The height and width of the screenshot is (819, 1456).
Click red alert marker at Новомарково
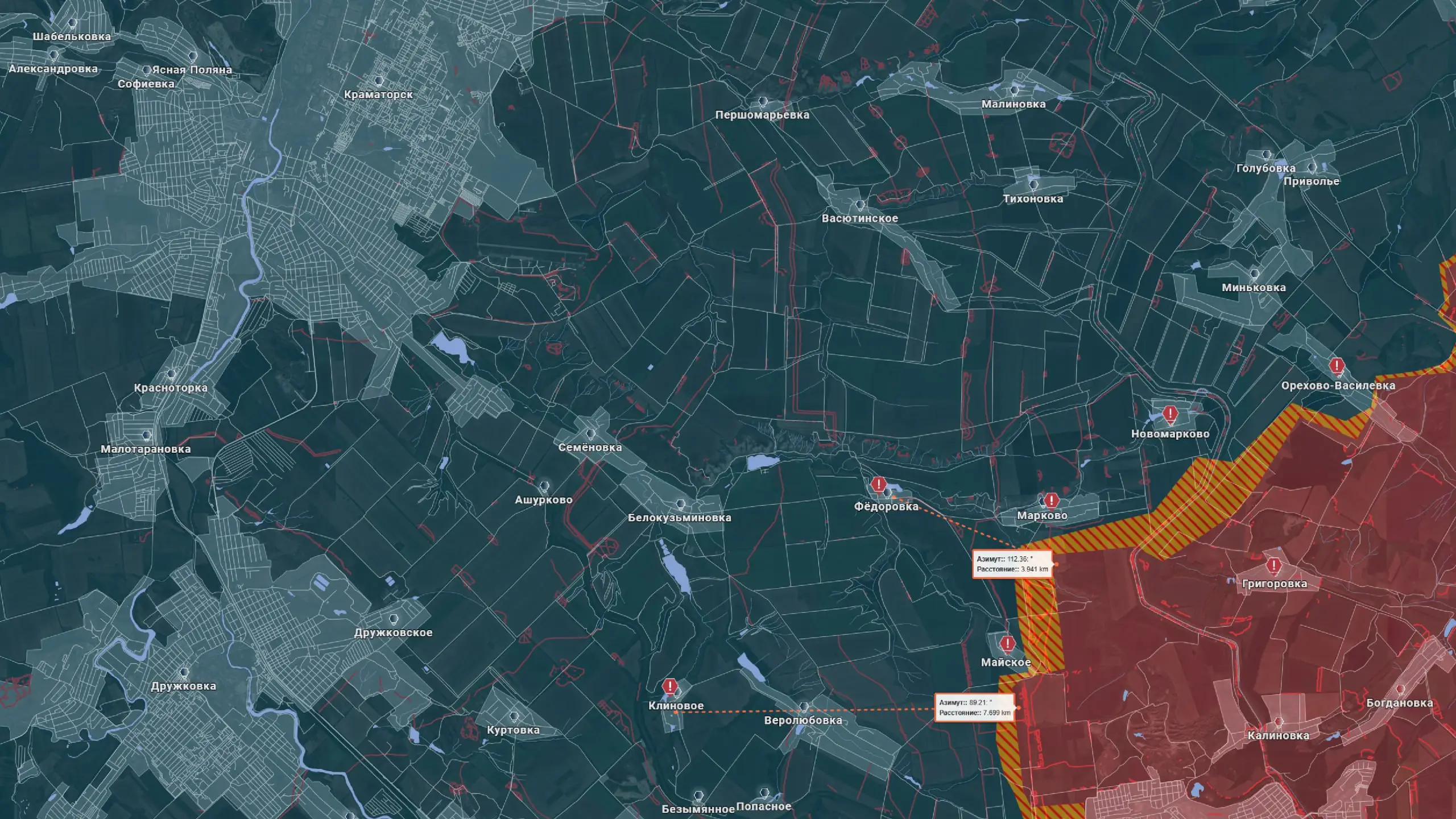(x=1170, y=415)
